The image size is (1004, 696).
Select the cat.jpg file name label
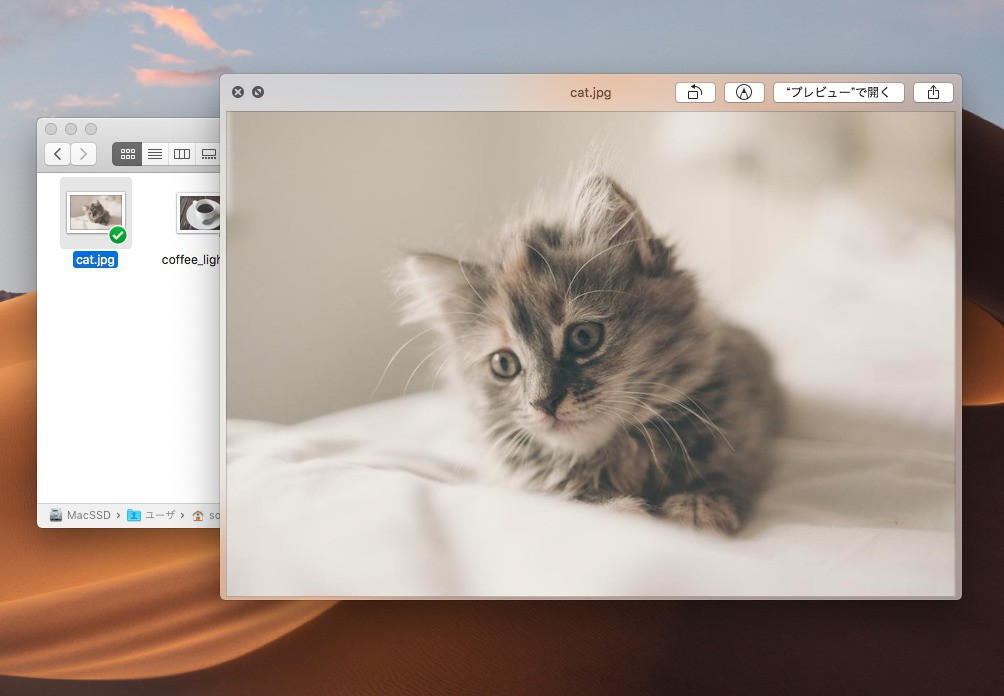pyautogui.click(x=95, y=259)
